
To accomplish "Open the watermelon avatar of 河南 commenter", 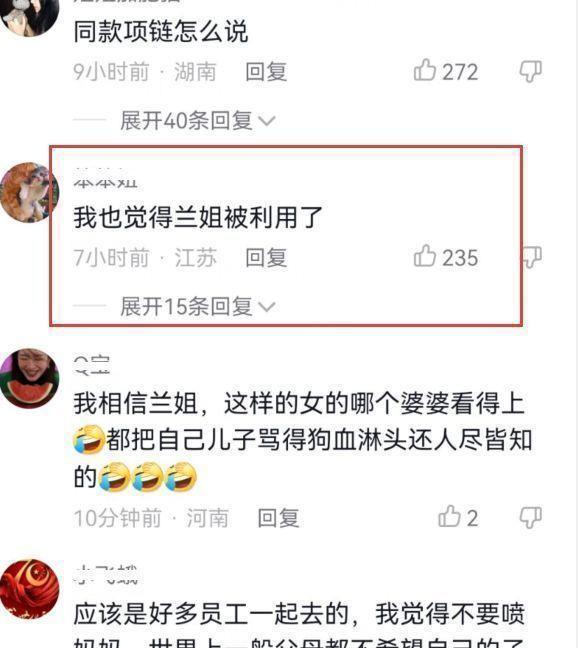I will click(x=29, y=379).
